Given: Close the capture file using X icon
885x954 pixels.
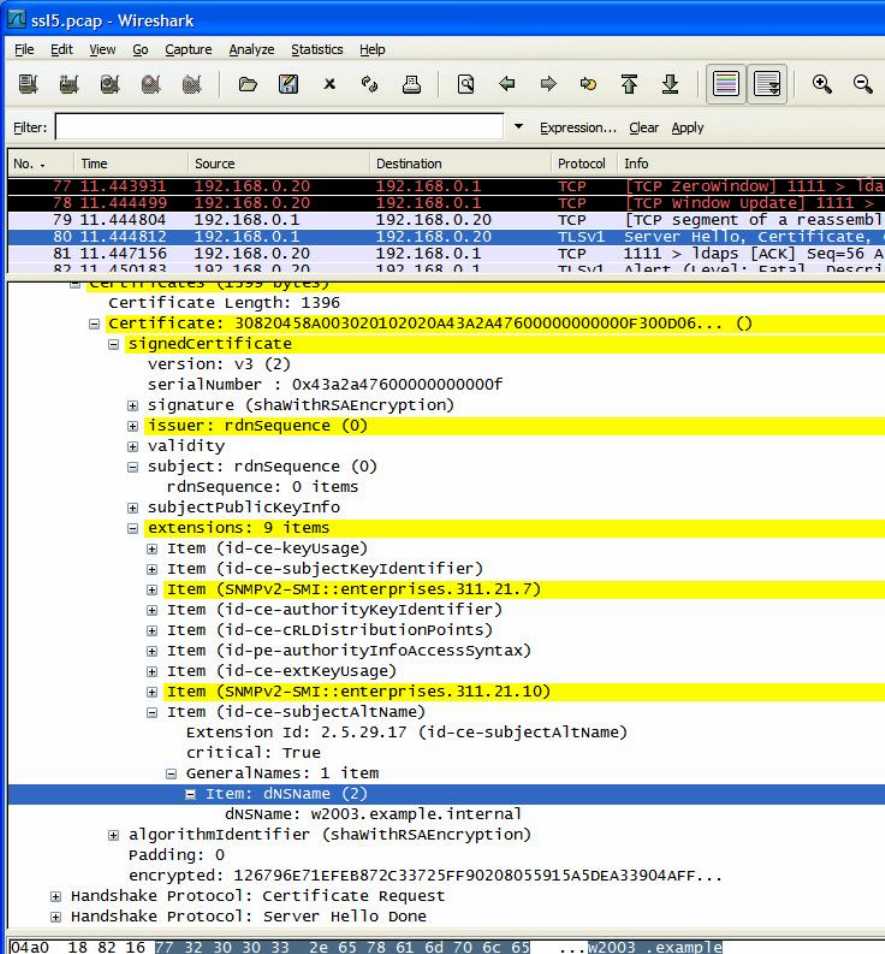Looking at the screenshot, I should click(329, 86).
